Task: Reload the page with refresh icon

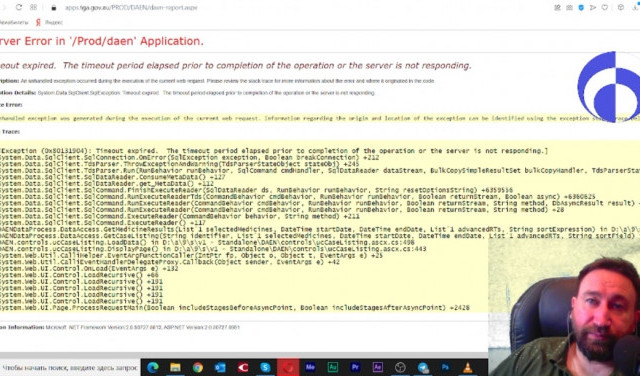Action: pyautogui.click(x=19, y=7)
